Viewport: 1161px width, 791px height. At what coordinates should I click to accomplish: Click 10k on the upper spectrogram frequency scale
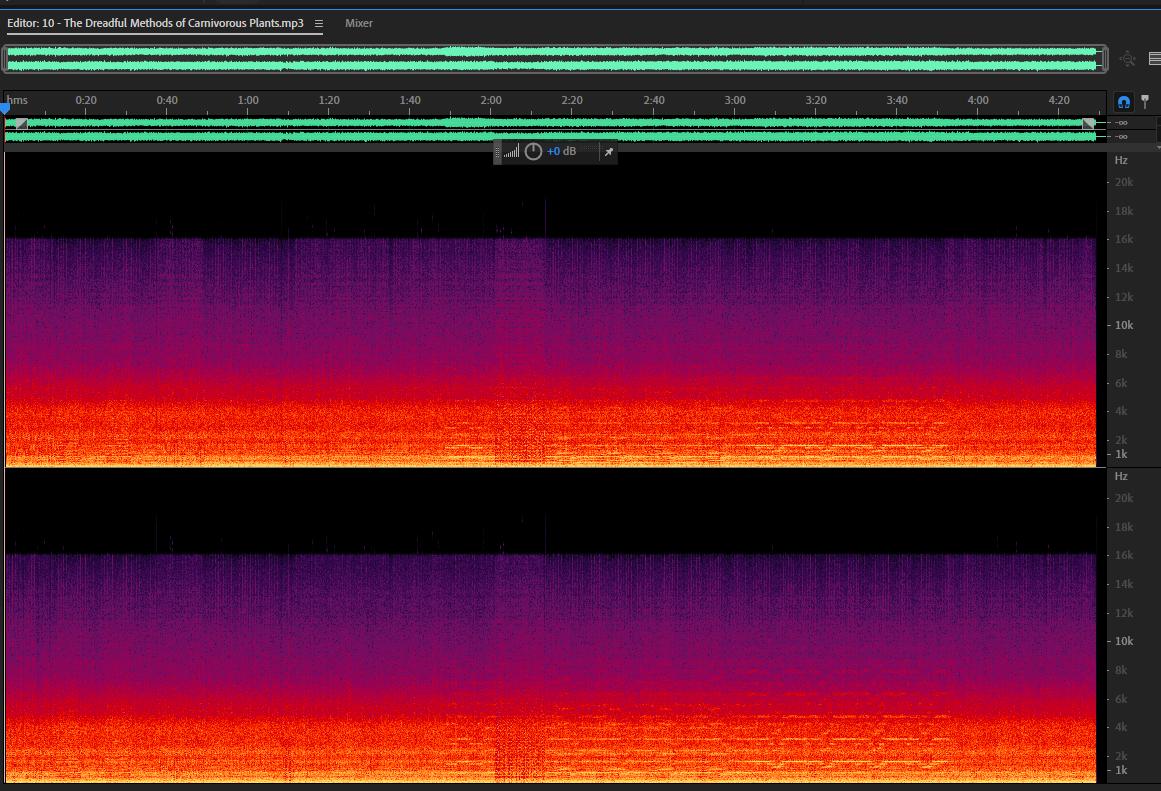[1124, 325]
